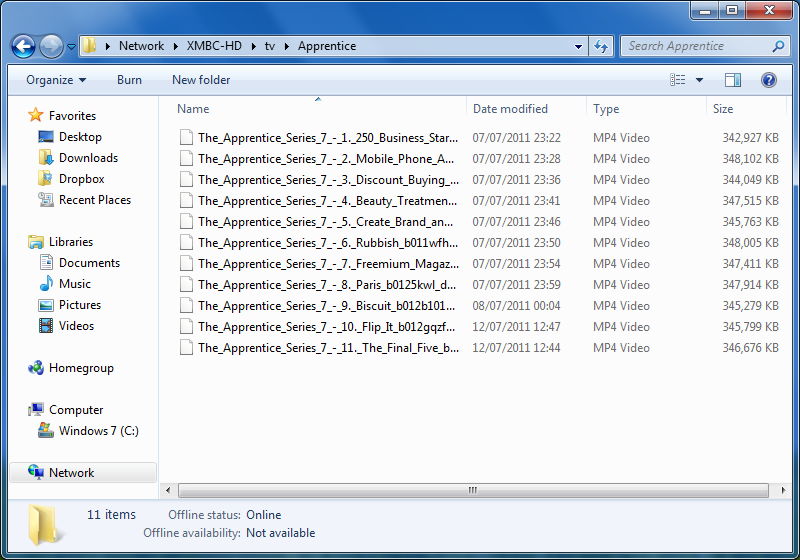Select the file 3._Discount_Buying_...

[x=328, y=180]
